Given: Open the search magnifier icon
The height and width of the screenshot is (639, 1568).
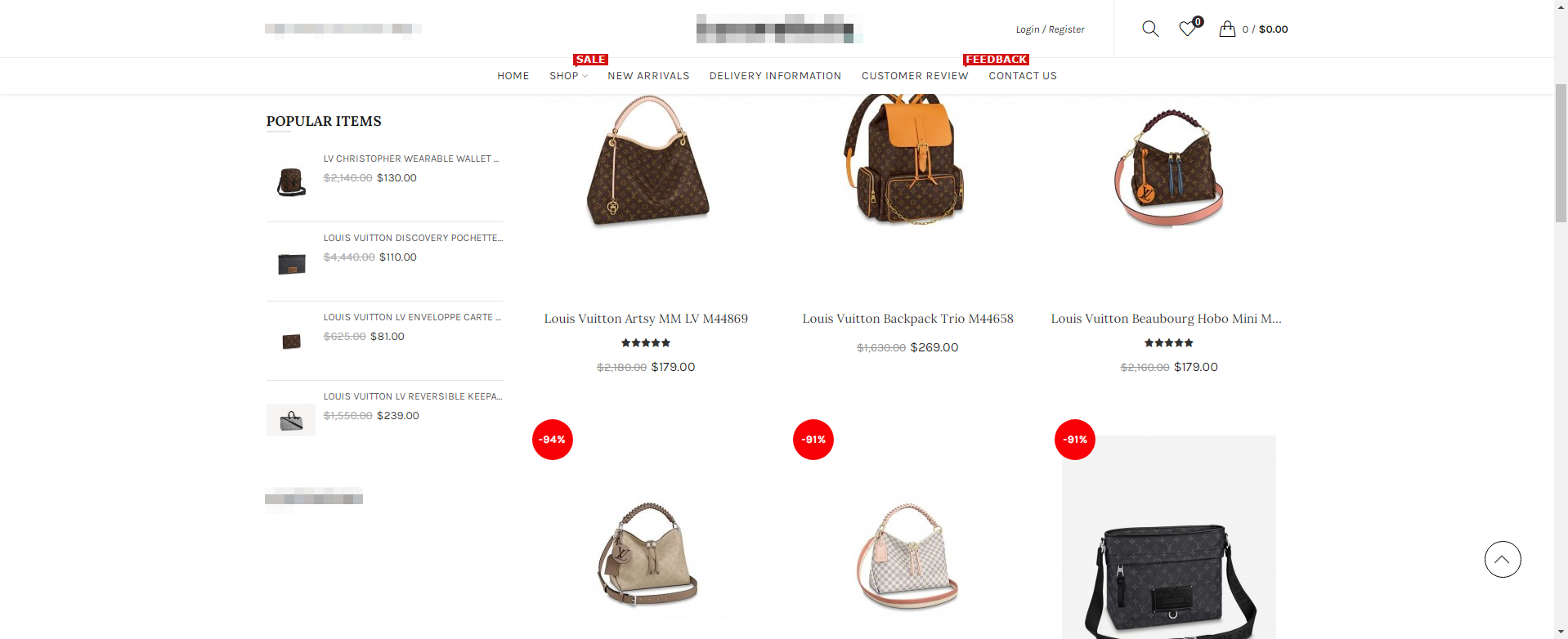Looking at the screenshot, I should tap(1150, 29).
